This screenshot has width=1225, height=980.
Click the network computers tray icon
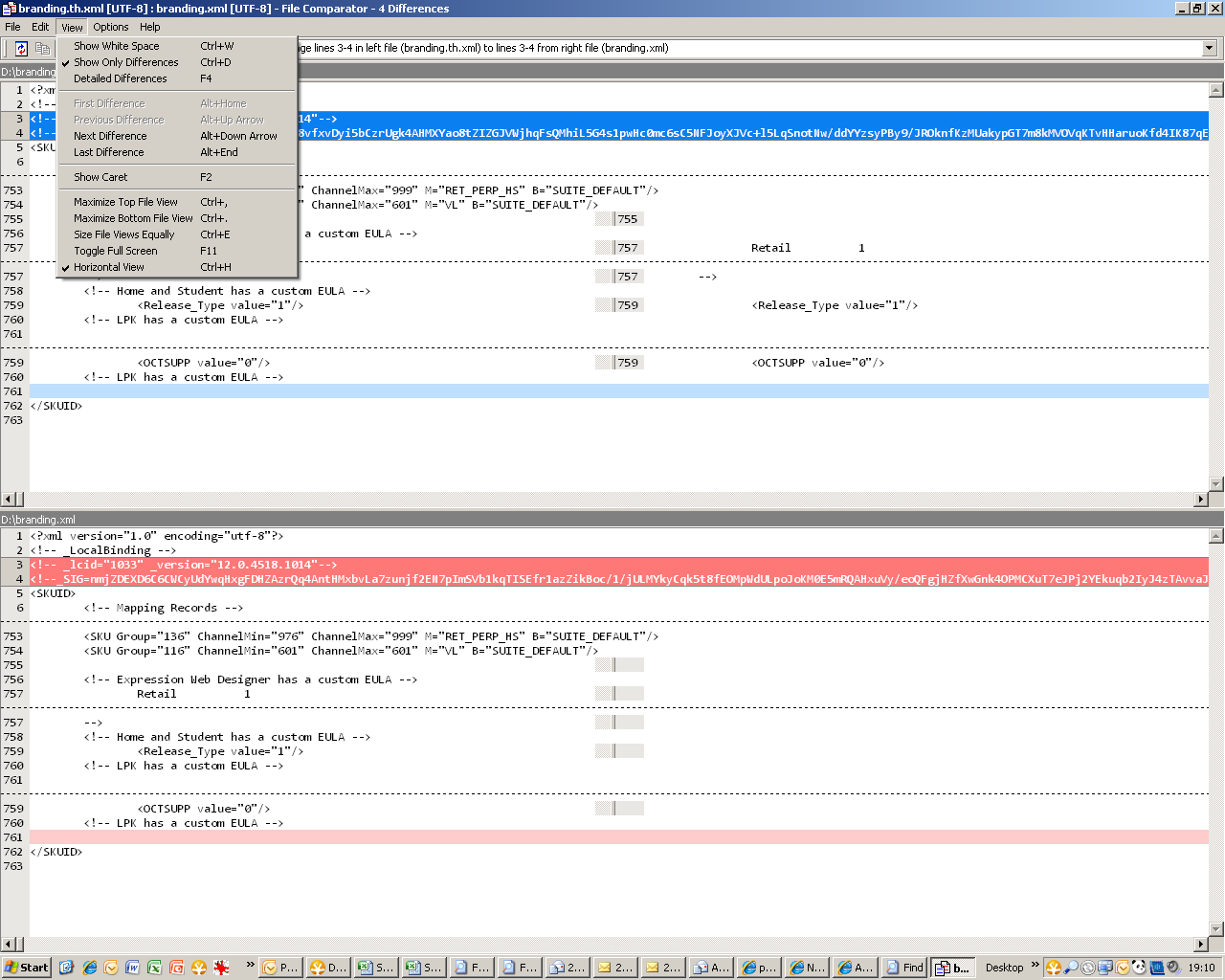click(1105, 968)
